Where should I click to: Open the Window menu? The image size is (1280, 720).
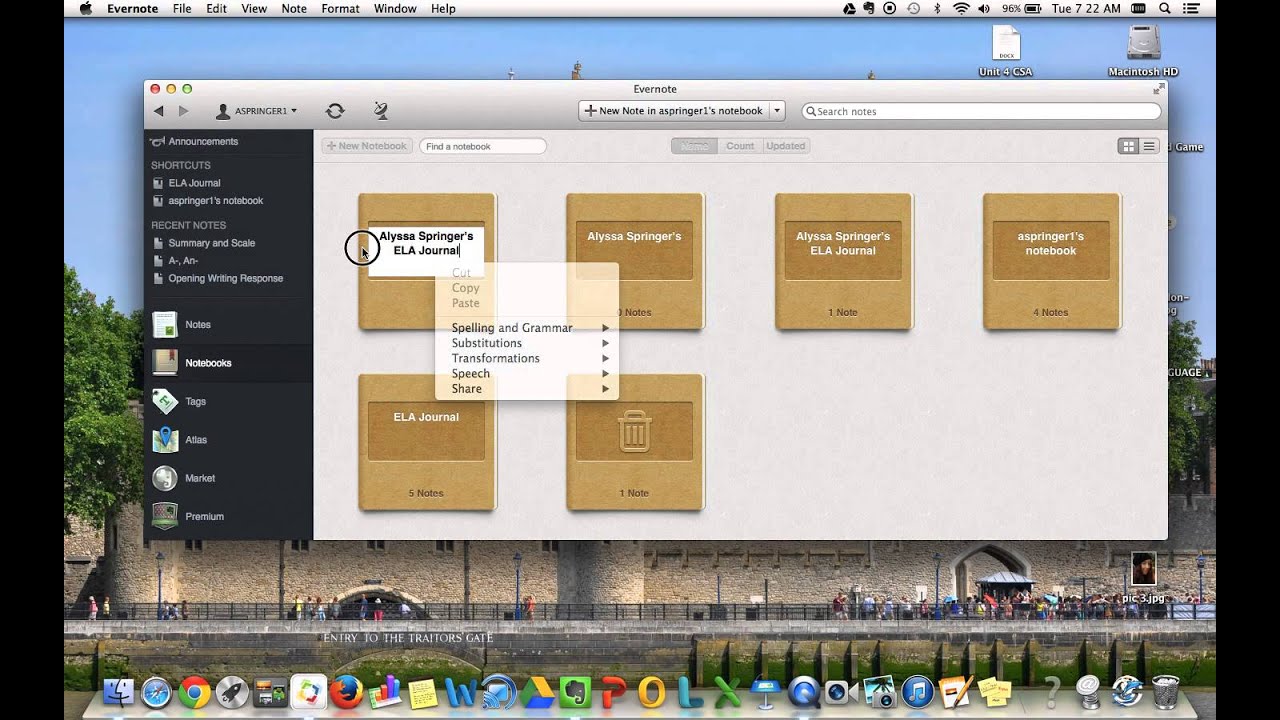click(395, 8)
